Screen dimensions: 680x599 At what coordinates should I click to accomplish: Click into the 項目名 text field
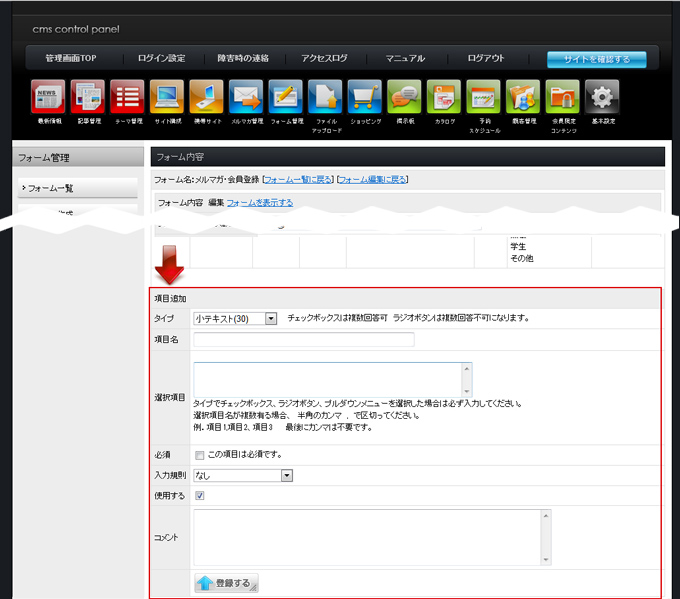click(303, 340)
